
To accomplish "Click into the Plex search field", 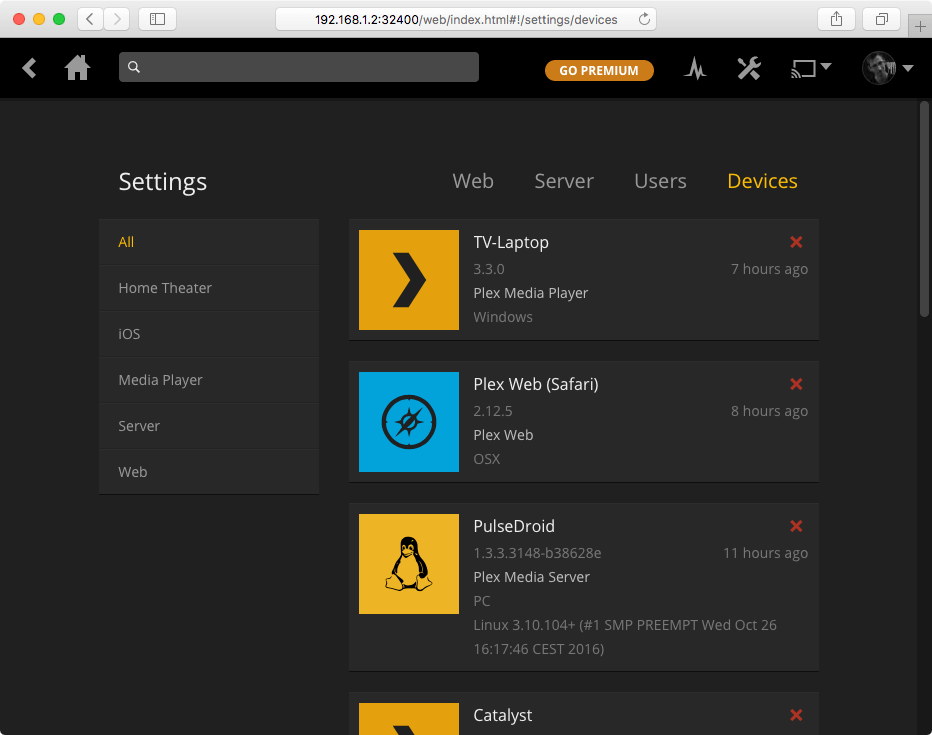I will [299, 67].
